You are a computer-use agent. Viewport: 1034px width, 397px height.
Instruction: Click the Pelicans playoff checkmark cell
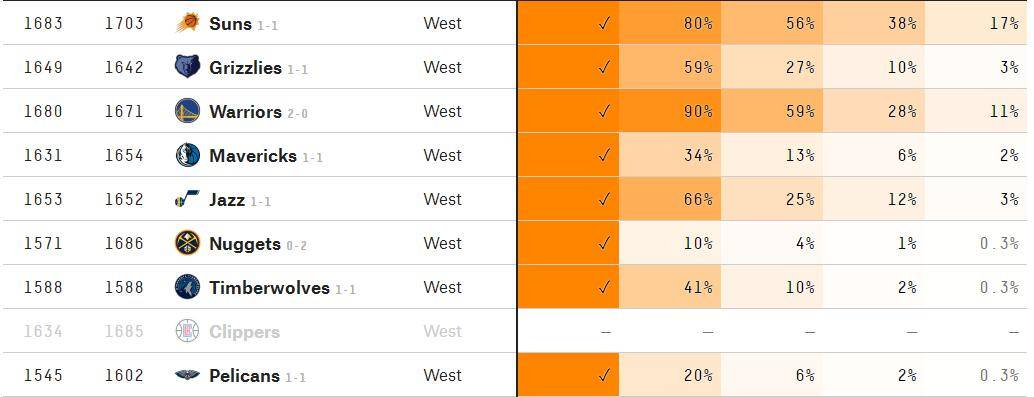568,375
